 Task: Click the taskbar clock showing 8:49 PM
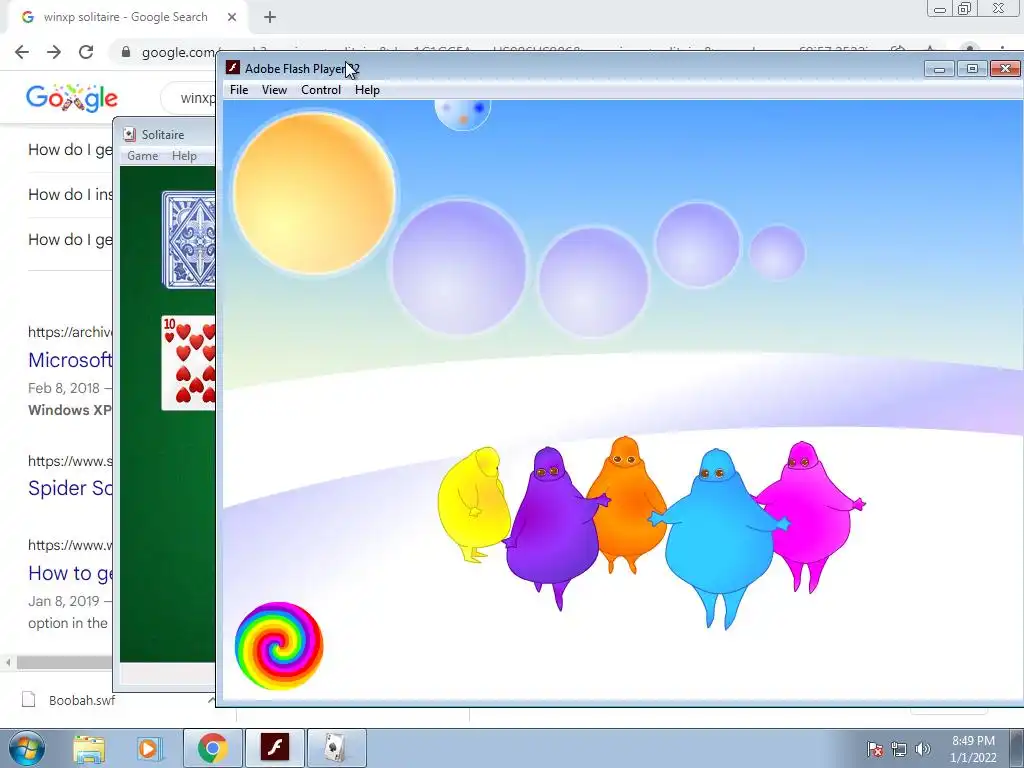(973, 749)
